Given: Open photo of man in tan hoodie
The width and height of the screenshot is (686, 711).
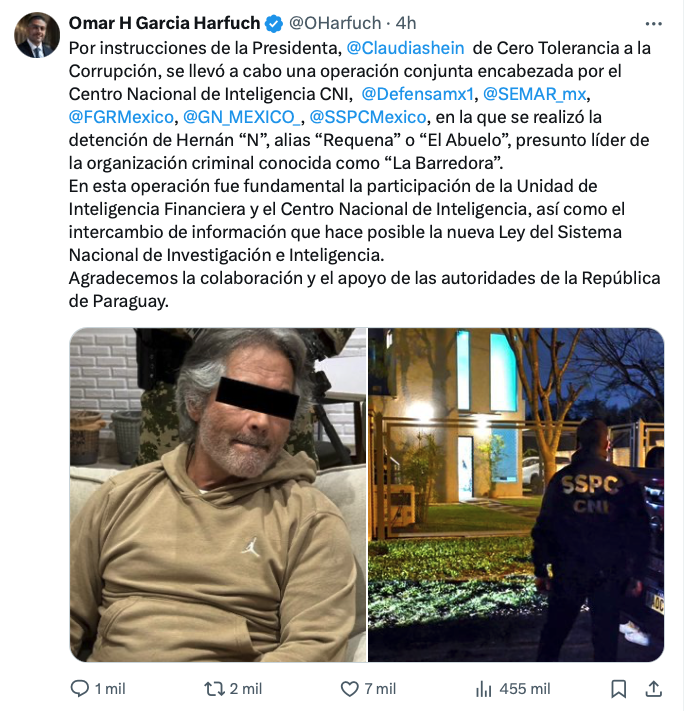Looking at the screenshot, I should point(218,495).
